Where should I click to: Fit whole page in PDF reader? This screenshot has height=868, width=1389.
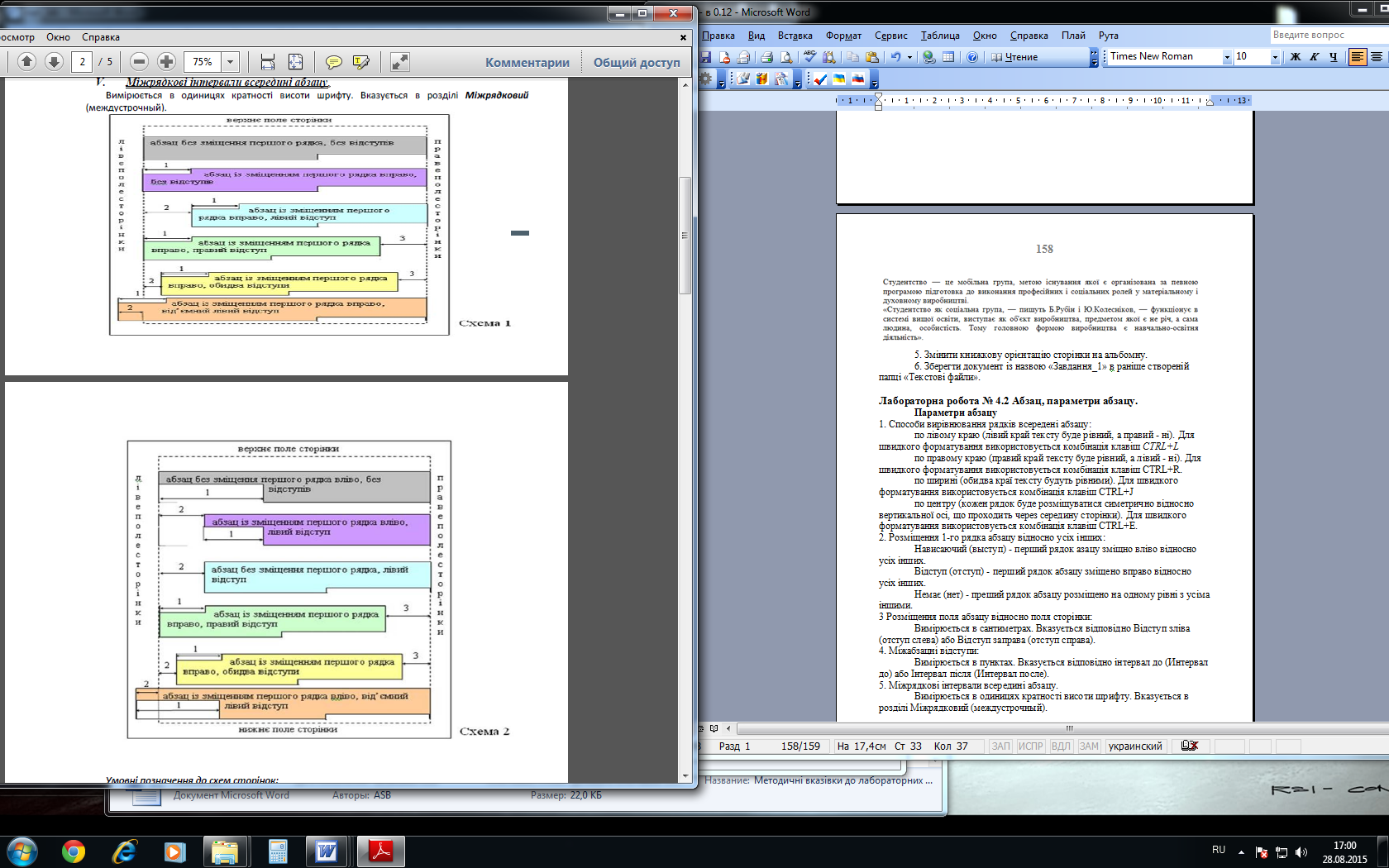tap(295, 62)
